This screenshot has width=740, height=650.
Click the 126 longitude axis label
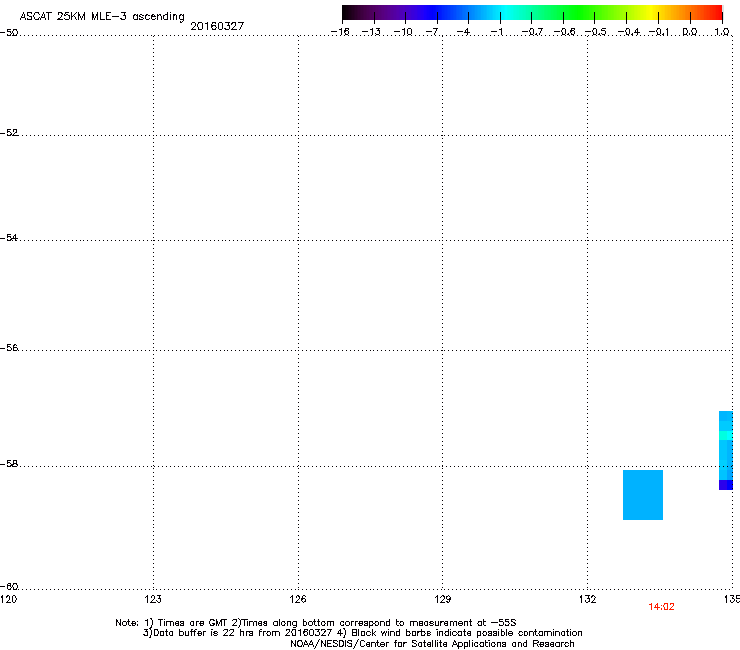298,599
